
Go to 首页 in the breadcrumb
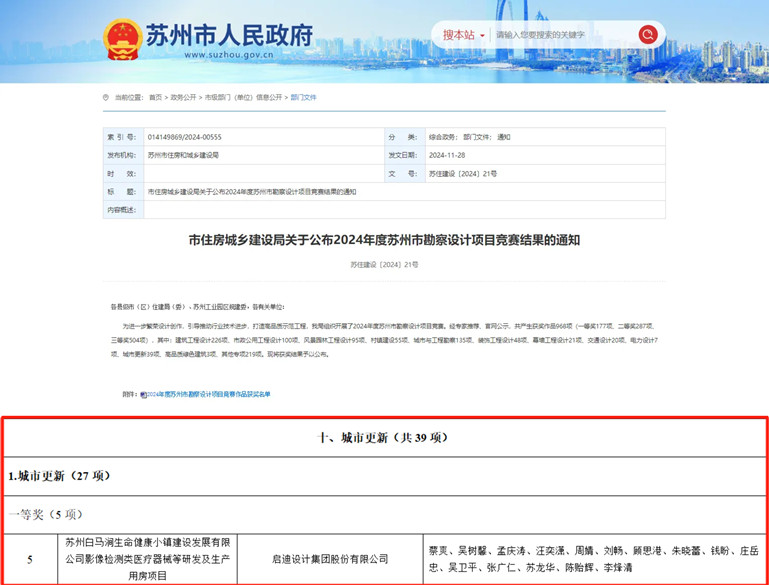click(x=155, y=97)
